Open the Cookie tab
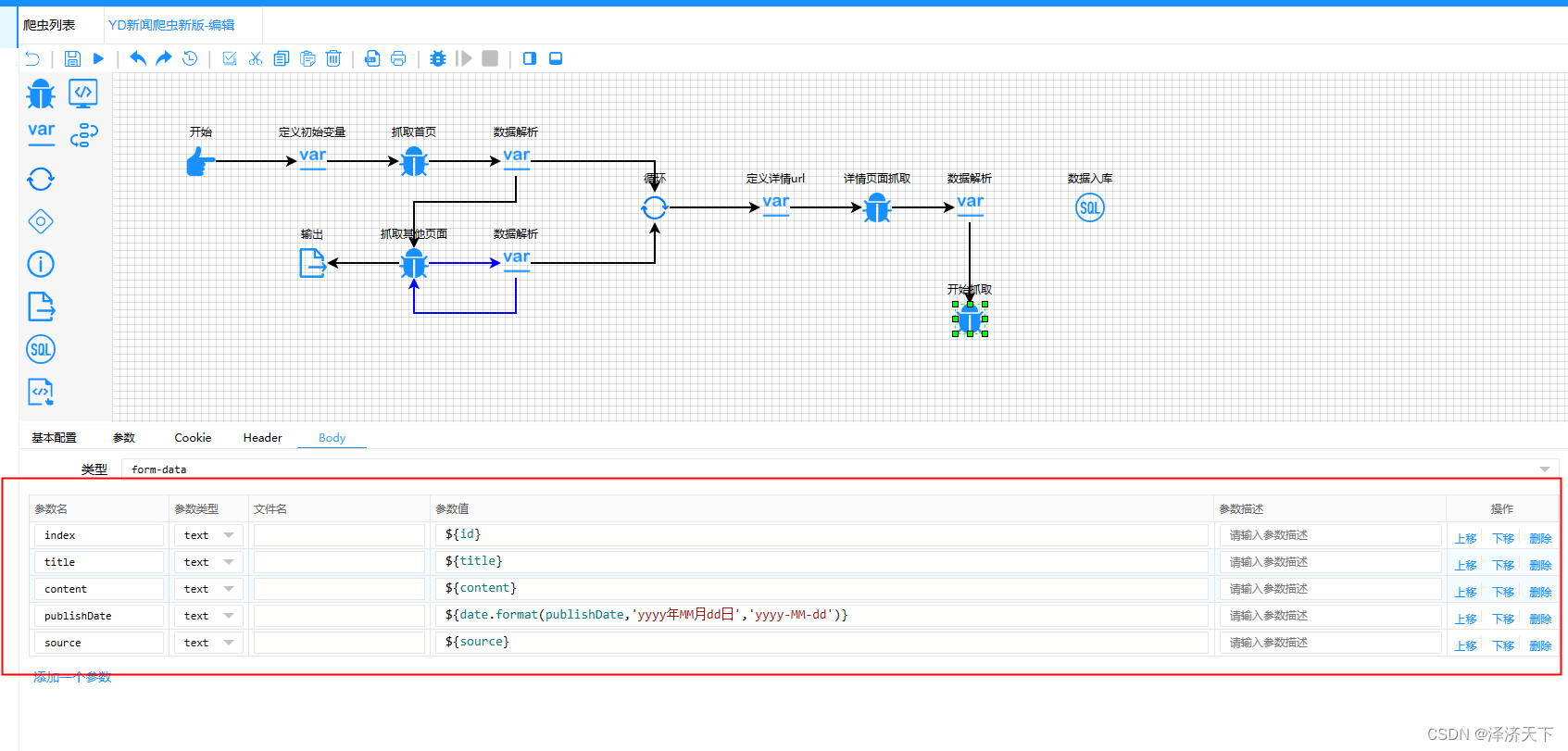 (x=193, y=438)
